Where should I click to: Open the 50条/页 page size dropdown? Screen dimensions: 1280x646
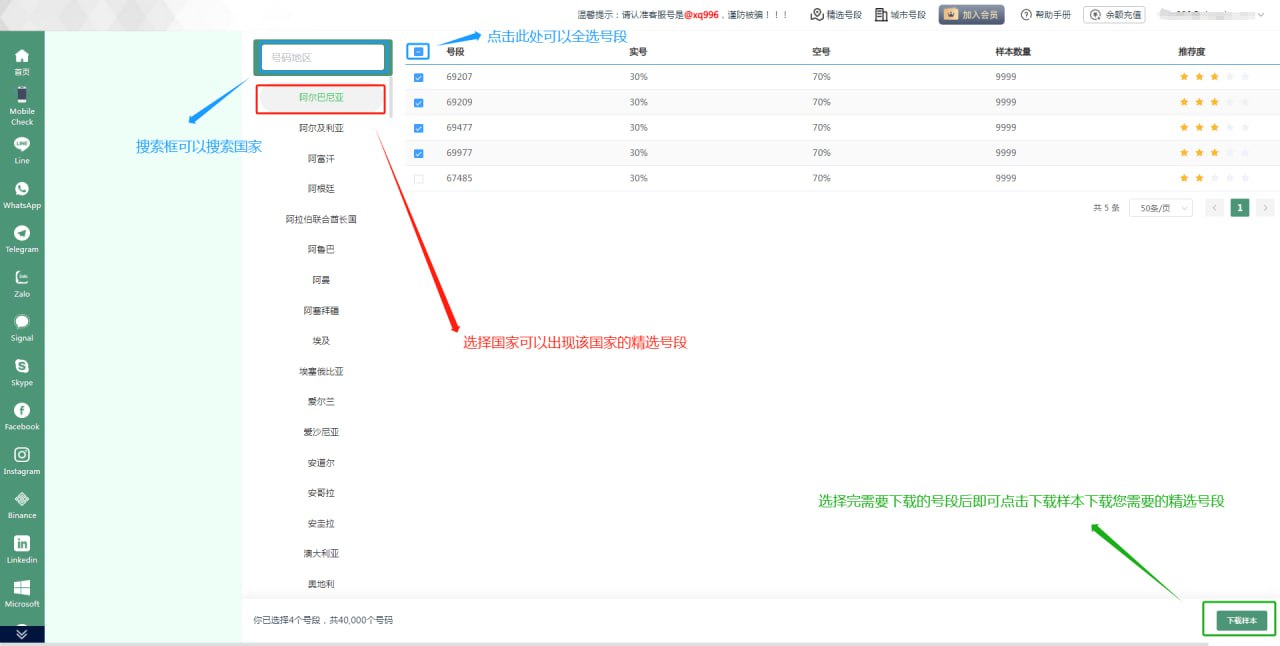pyautogui.click(x=1160, y=207)
